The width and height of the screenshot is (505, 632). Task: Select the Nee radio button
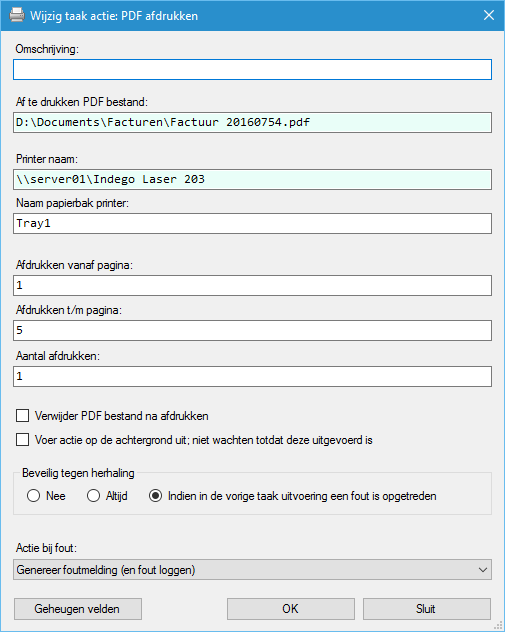[33, 495]
